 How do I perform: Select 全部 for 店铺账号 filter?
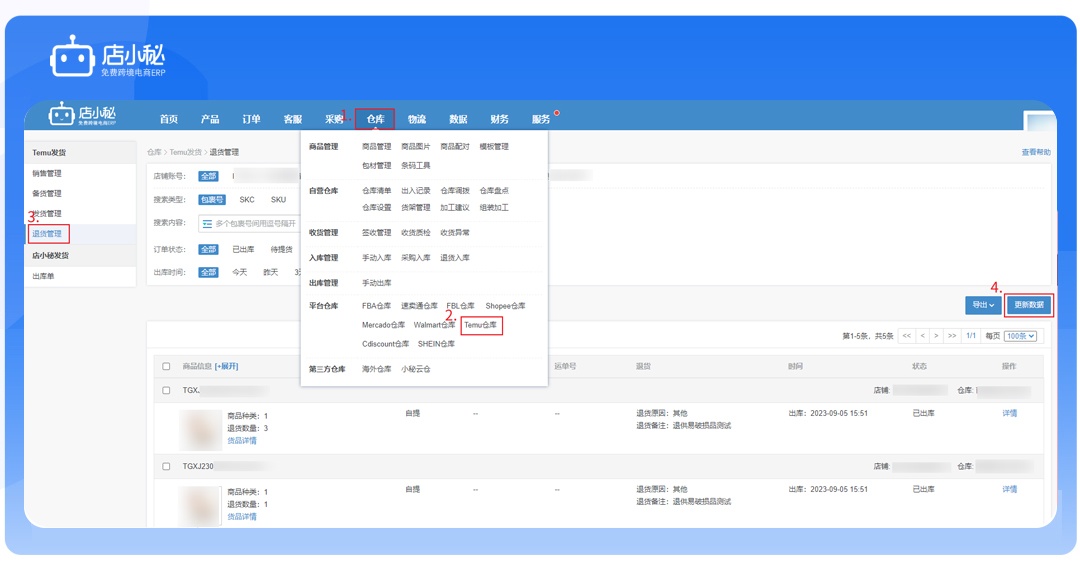208,176
